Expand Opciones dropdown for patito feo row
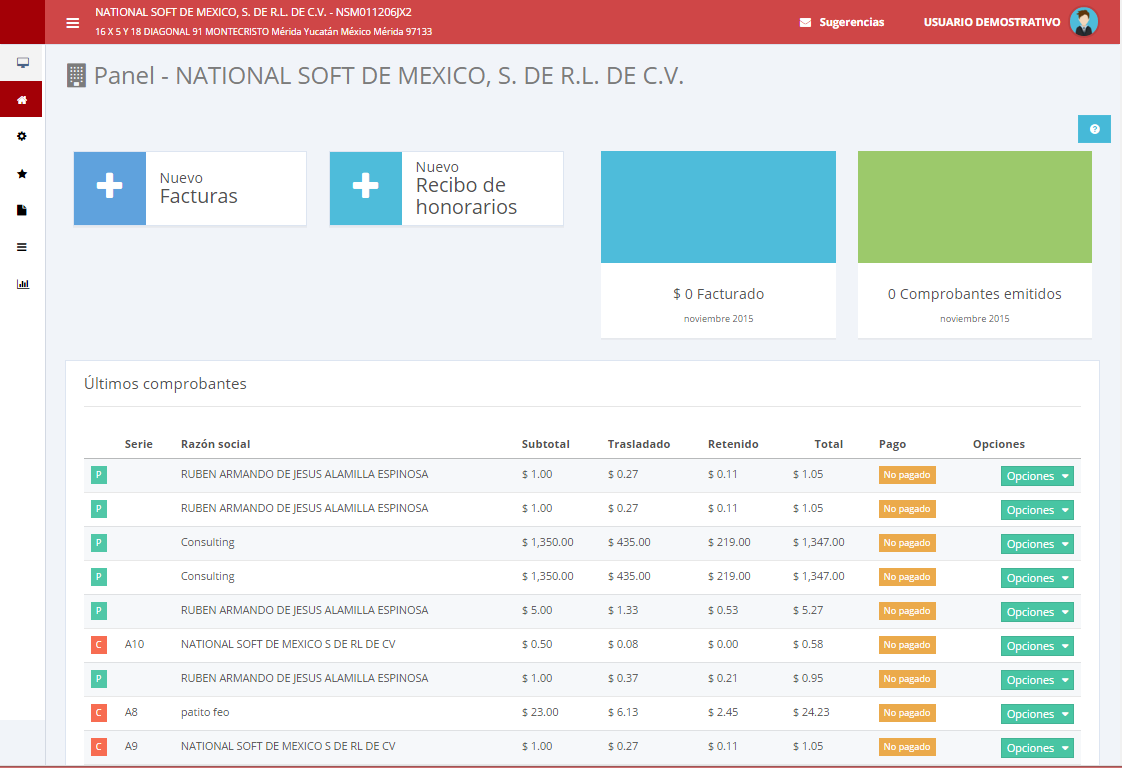The image size is (1122, 768). pos(1037,714)
